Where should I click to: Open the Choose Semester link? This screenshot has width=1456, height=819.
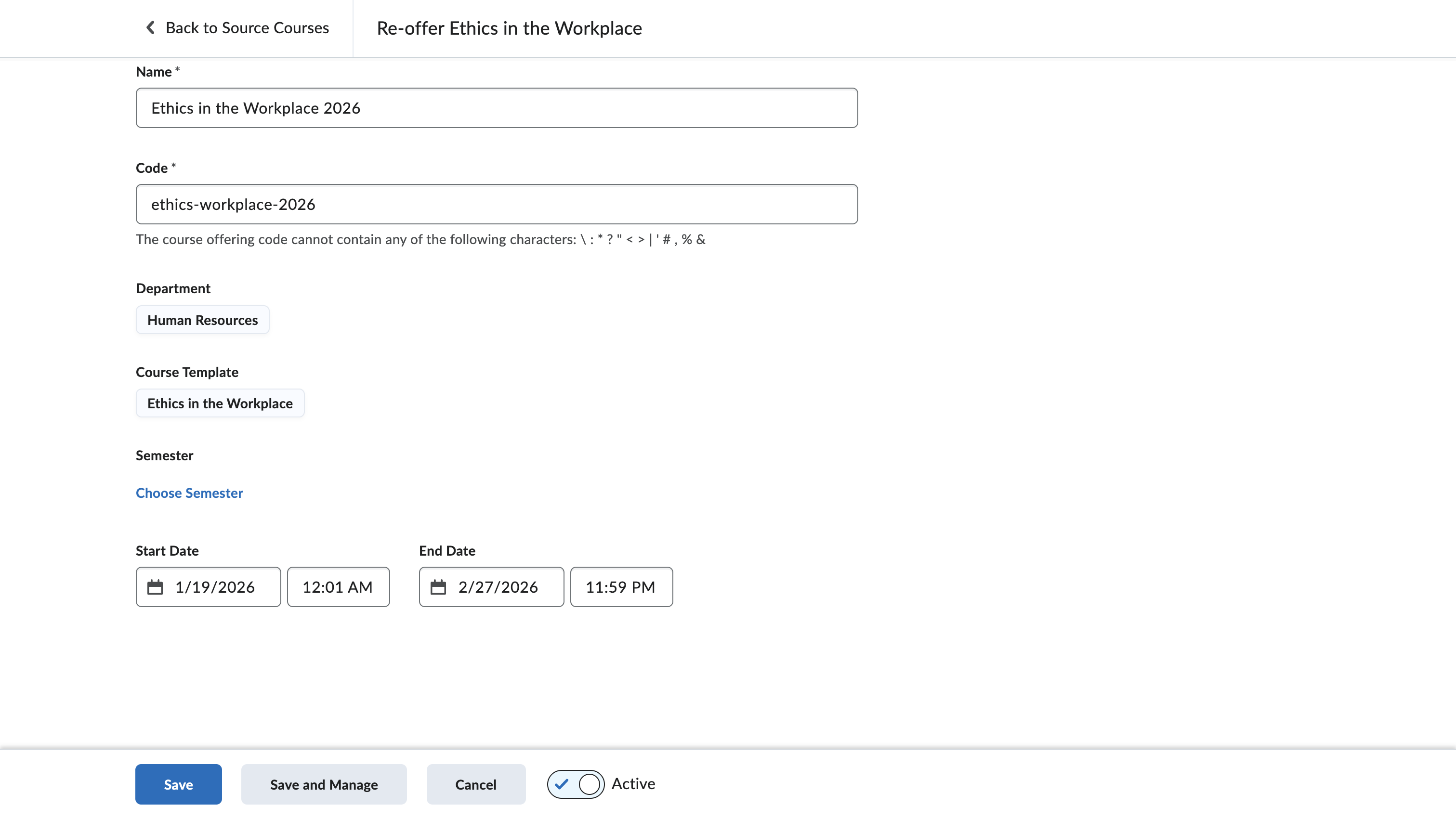point(189,493)
